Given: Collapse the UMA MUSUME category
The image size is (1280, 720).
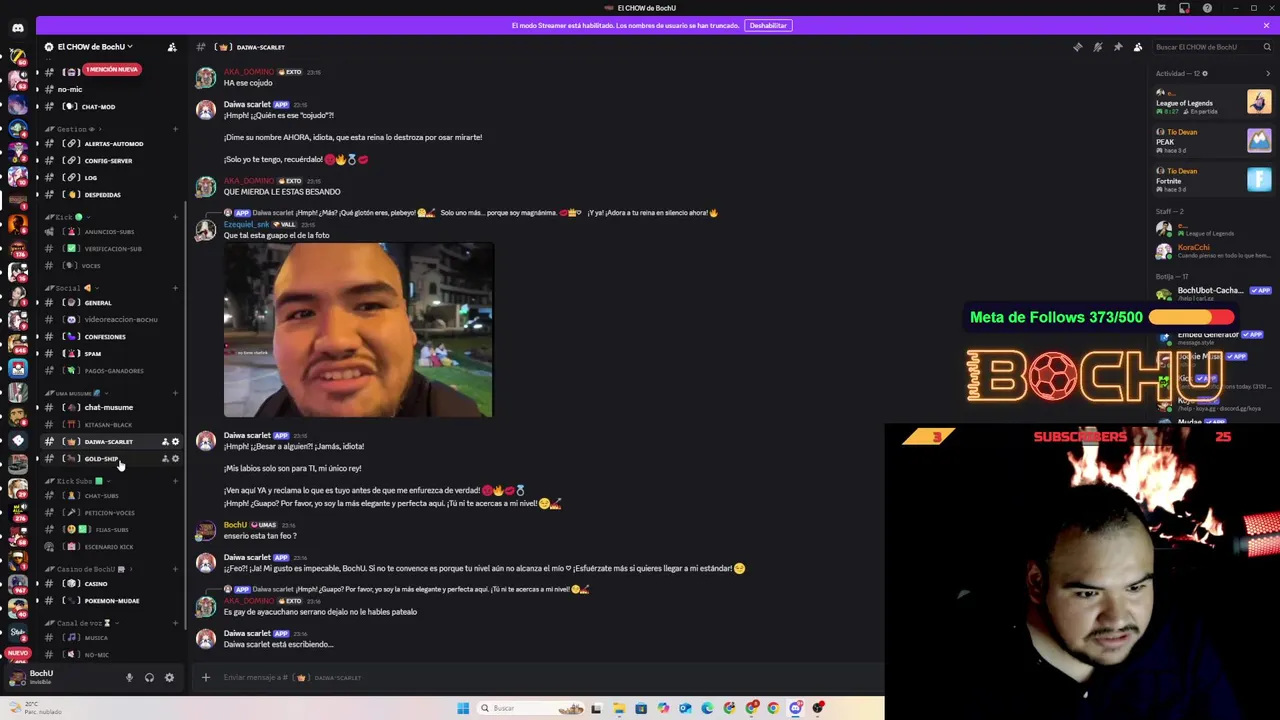Looking at the screenshot, I should [x=75, y=393].
